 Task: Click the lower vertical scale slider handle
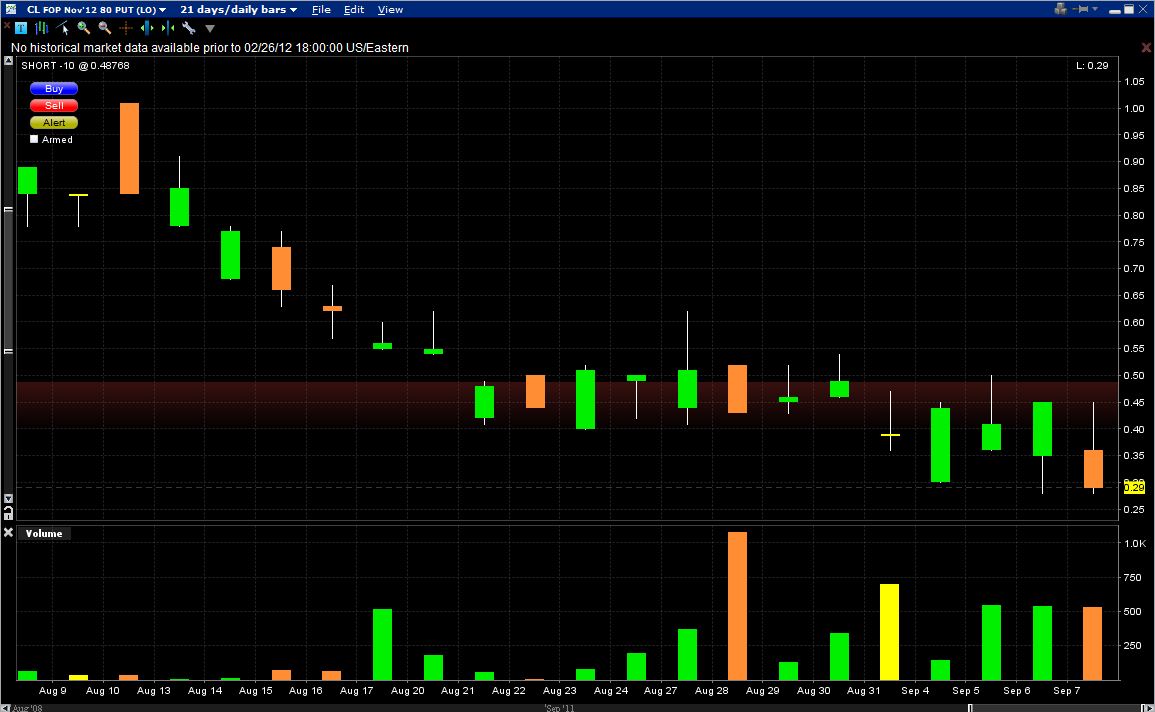coord(8,351)
